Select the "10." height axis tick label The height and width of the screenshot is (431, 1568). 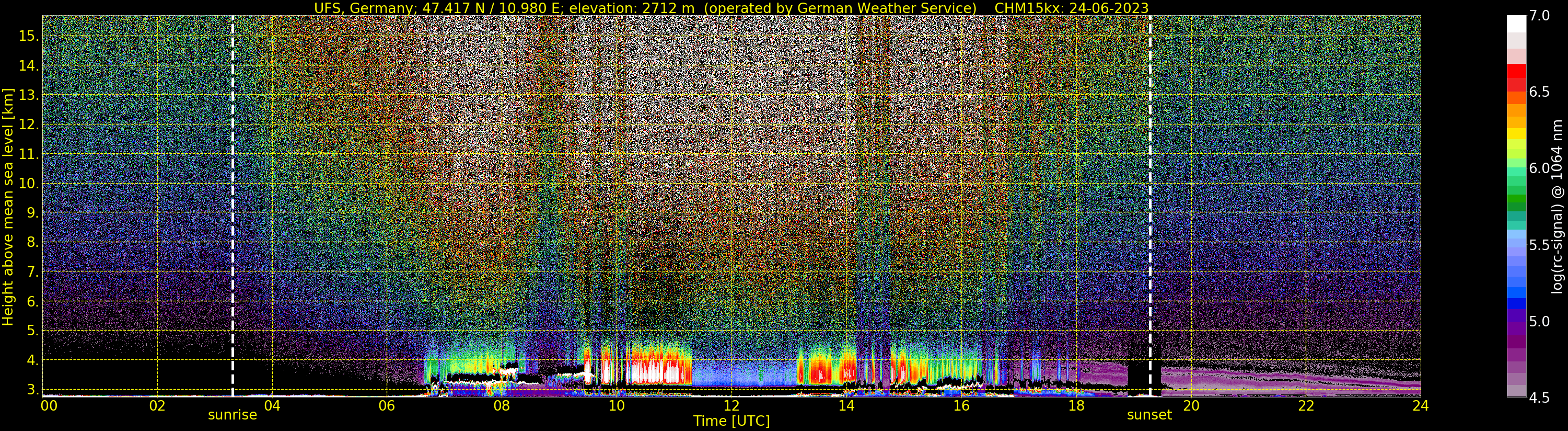(x=29, y=184)
